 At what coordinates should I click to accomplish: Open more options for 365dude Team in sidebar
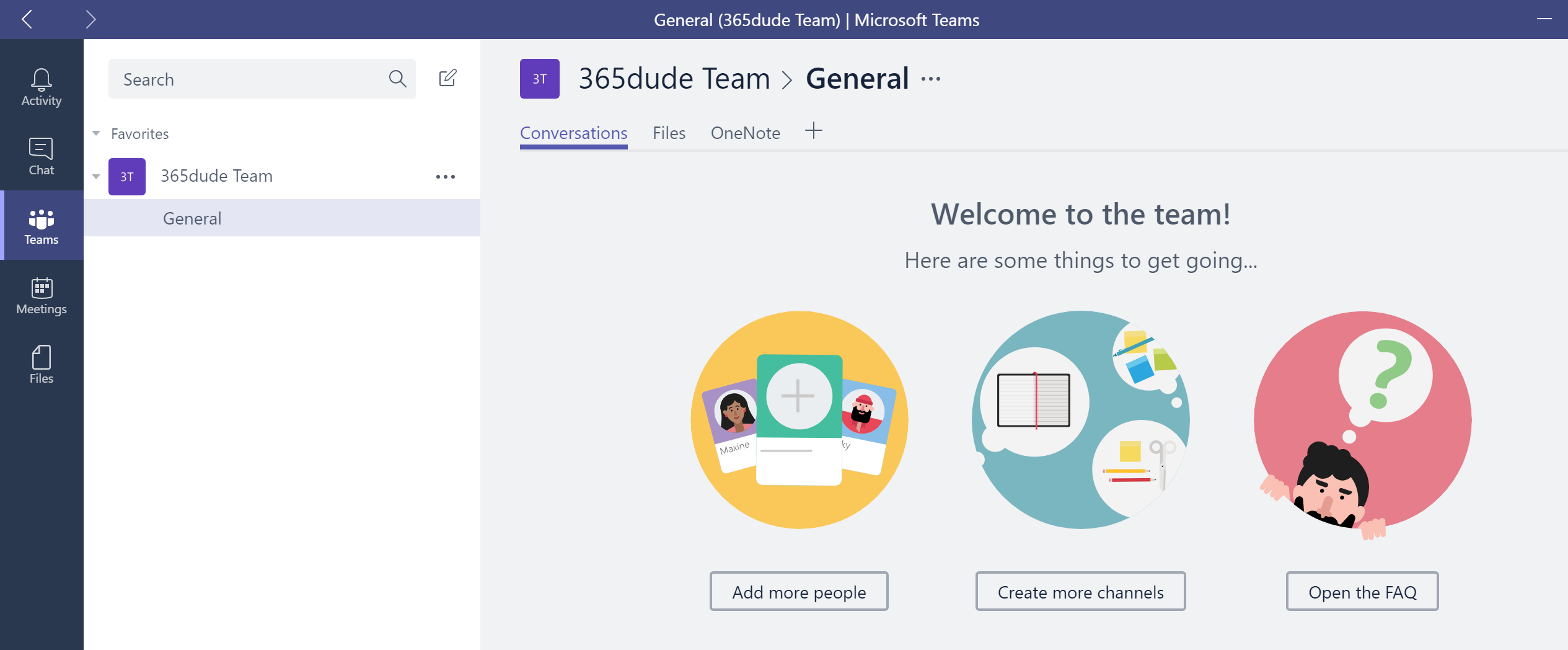click(446, 177)
